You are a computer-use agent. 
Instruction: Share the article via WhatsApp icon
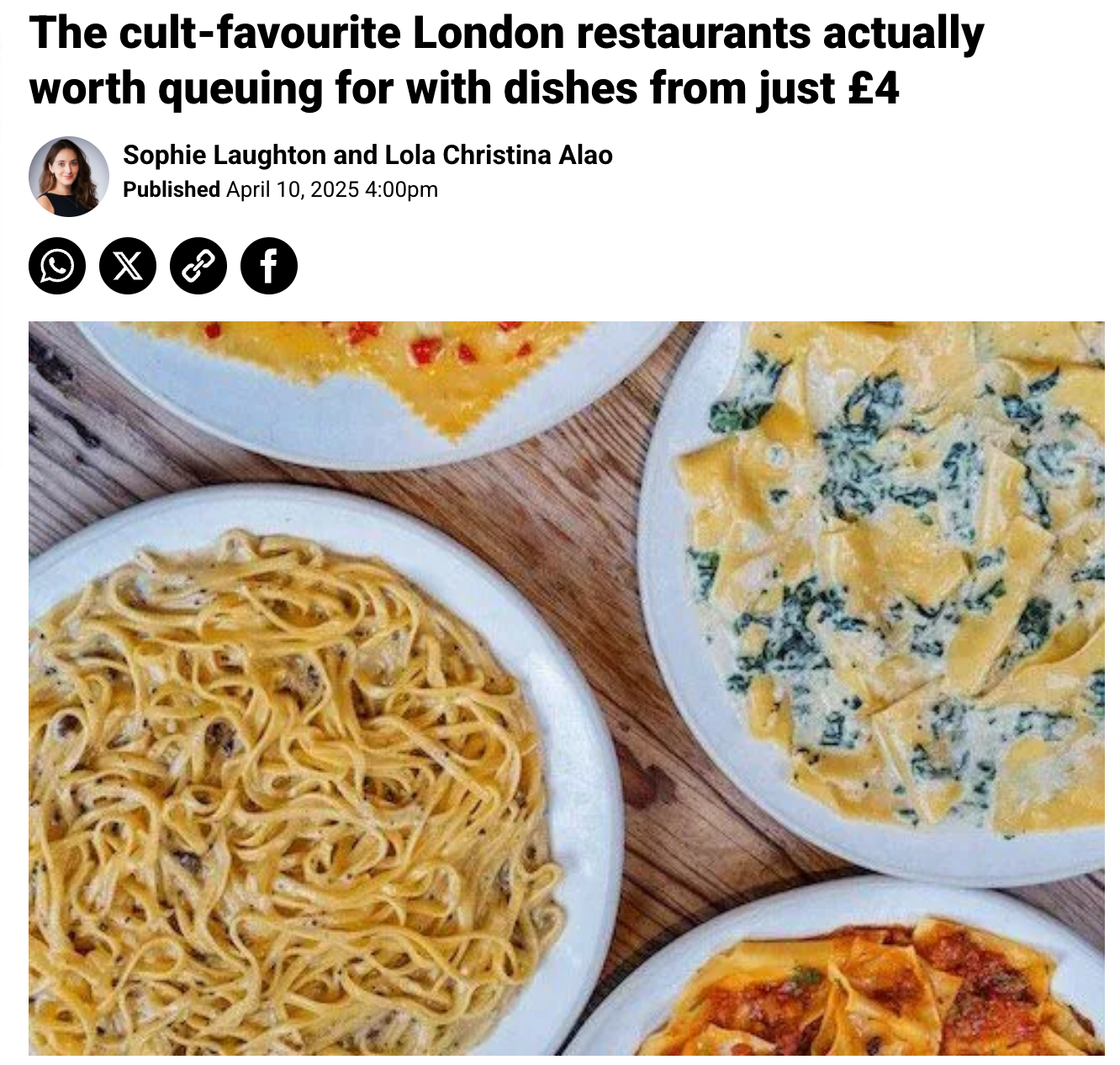(x=57, y=266)
